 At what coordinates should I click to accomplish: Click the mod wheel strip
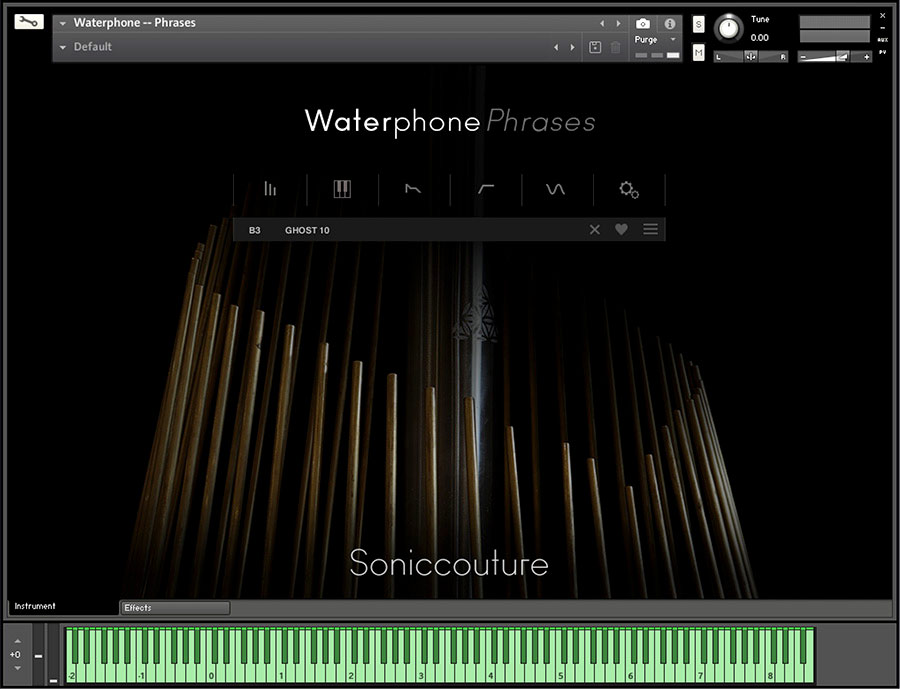tap(53, 655)
